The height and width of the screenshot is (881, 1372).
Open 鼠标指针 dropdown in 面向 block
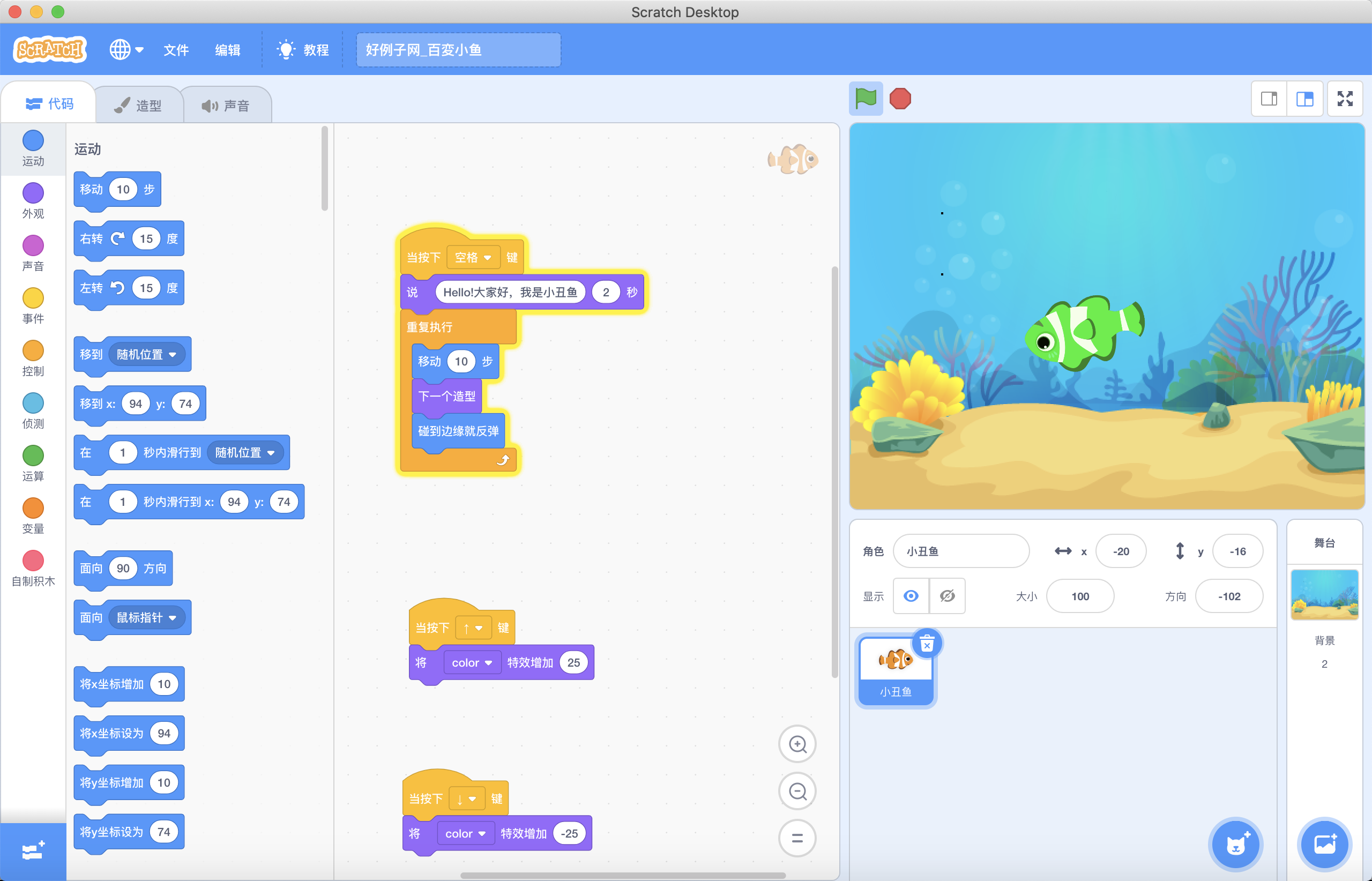[x=146, y=618]
